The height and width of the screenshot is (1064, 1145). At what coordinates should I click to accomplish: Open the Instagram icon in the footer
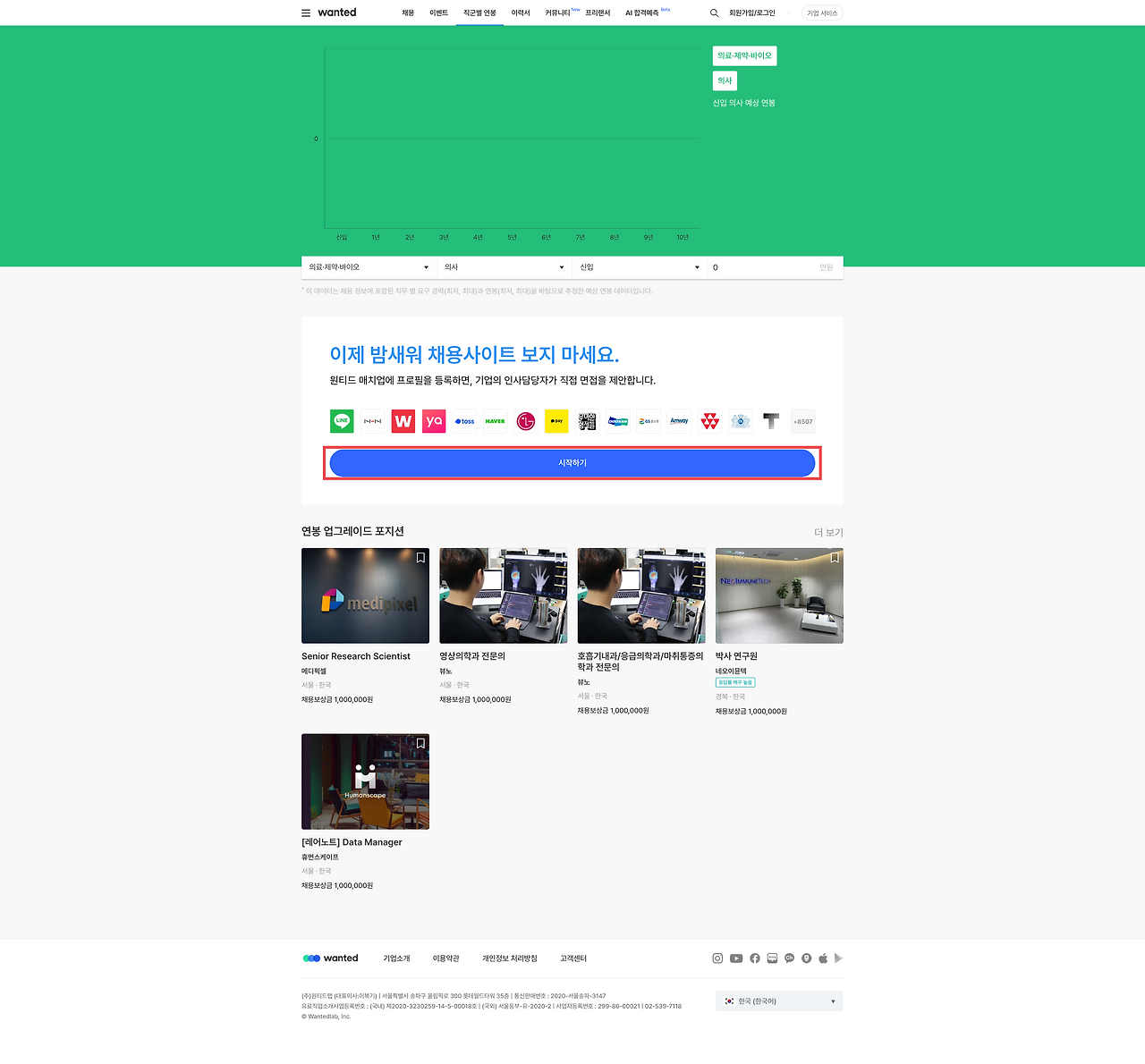click(717, 958)
